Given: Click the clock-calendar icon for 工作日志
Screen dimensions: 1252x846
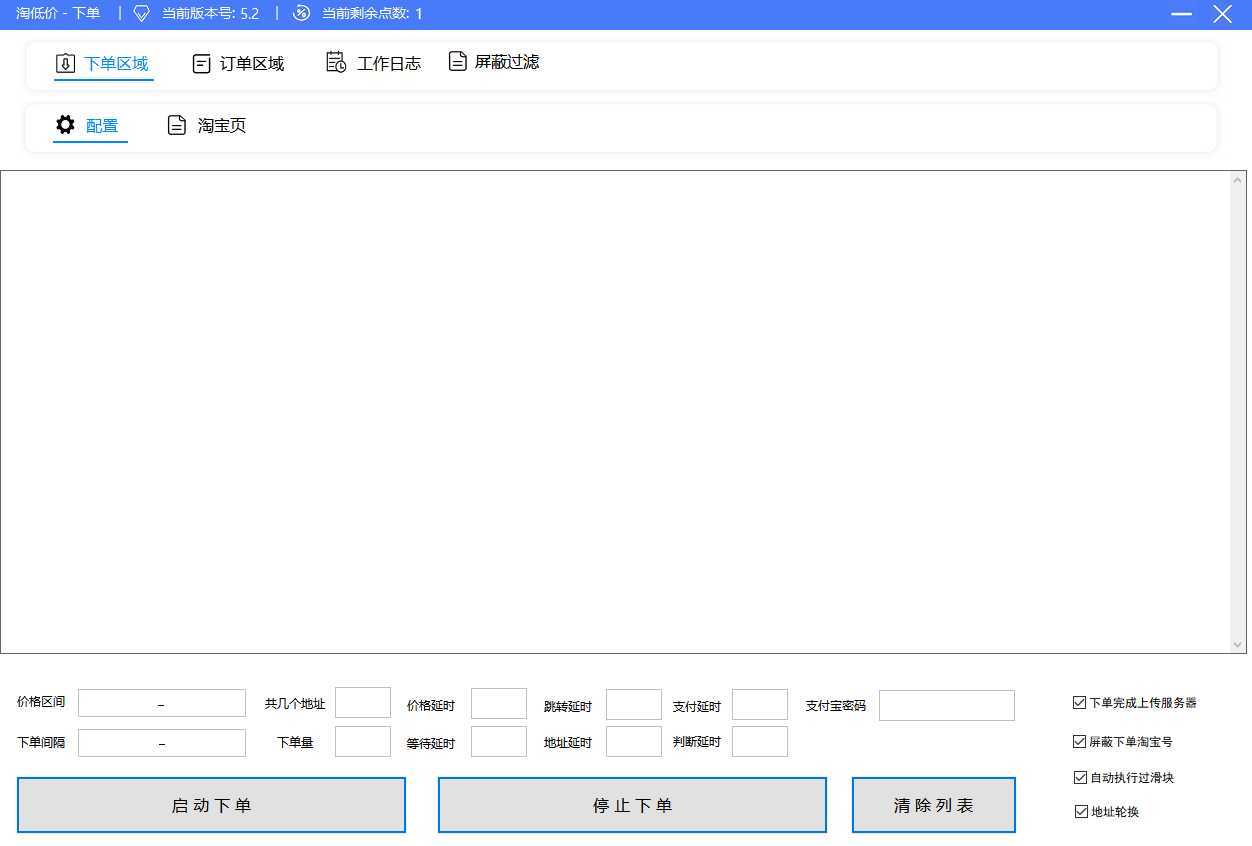Looking at the screenshot, I should point(336,62).
